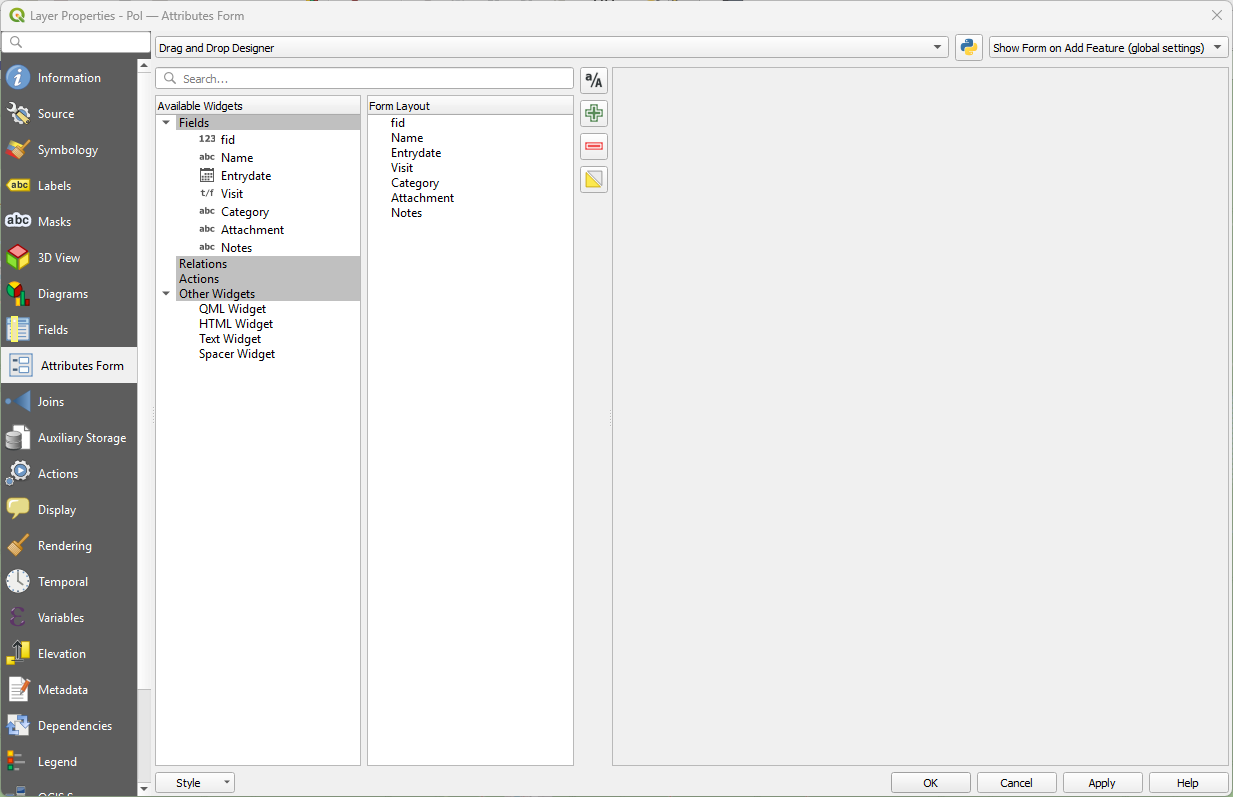Screen dimensions: 1233x797
Task: Open Show Form on Add Feature dropdown
Action: coord(1107,48)
